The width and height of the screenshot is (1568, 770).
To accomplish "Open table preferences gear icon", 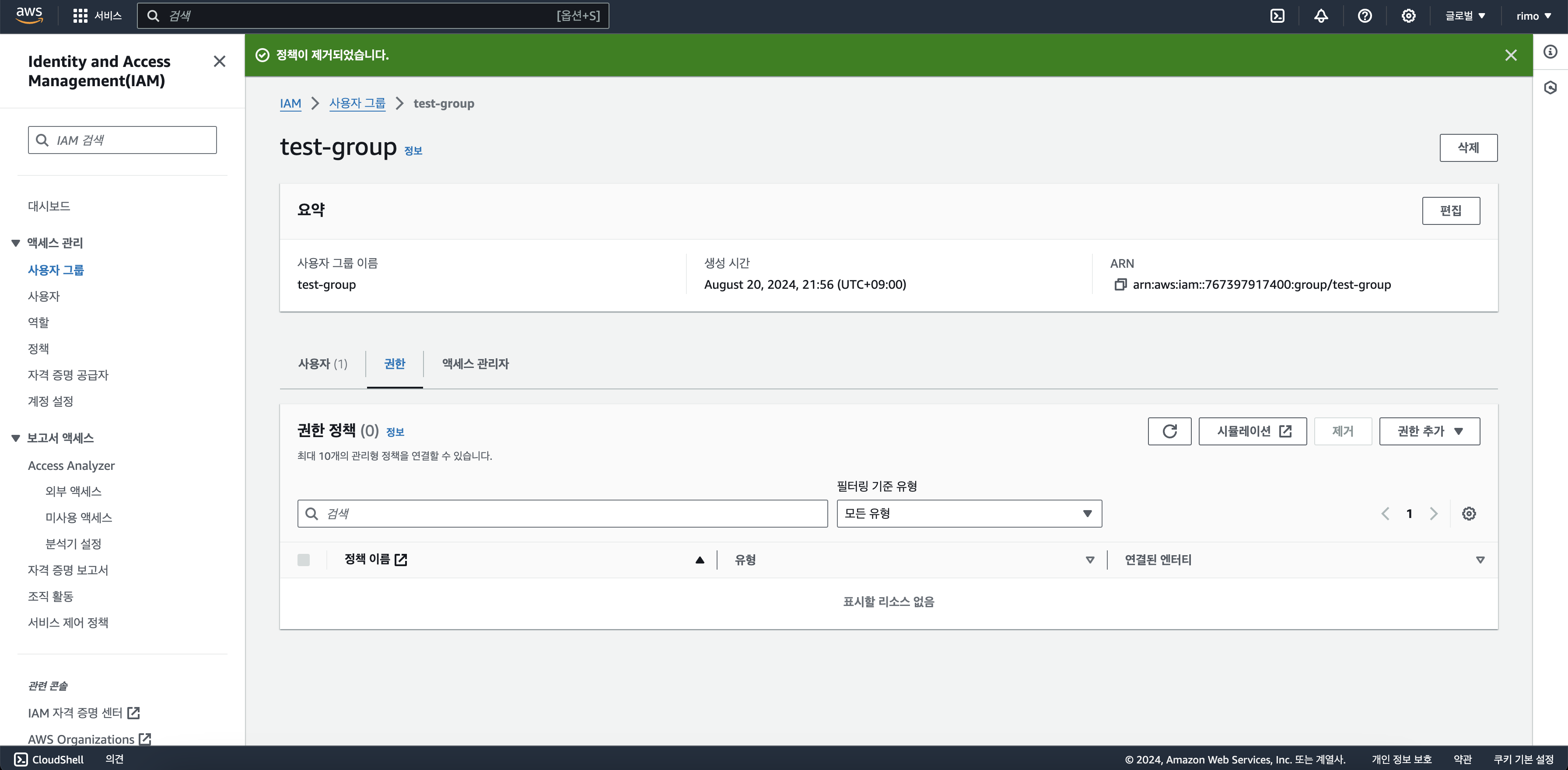I will tap(1469, 513).
